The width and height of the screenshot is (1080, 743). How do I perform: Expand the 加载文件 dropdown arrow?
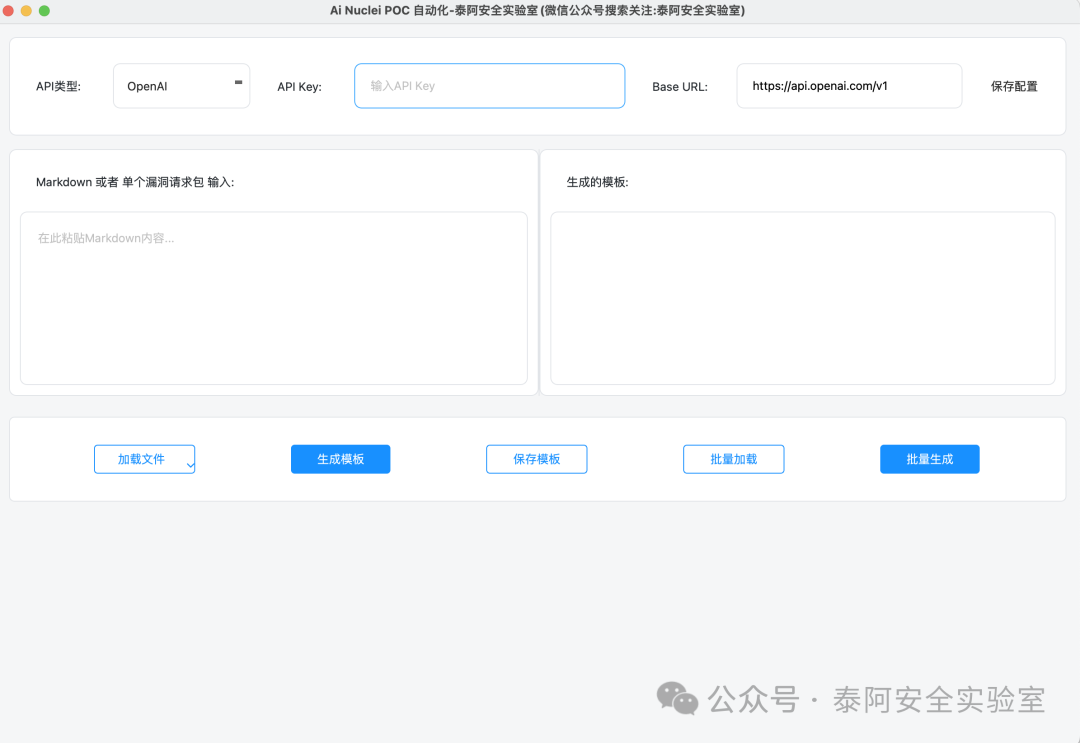pos(190,465)
